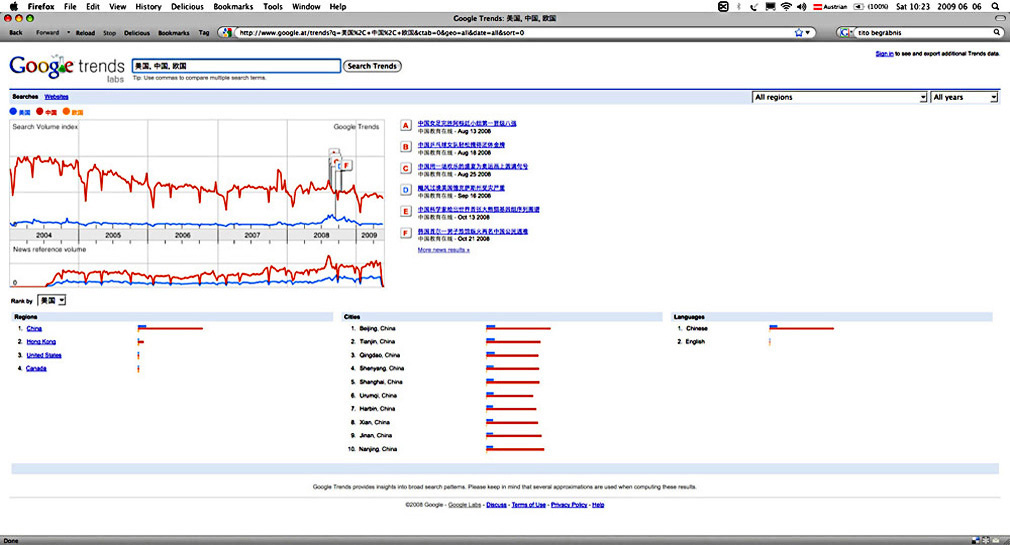
Task: Click the phone handset menu bar icon
Action: pyautogui.click(x=754, y=6)
